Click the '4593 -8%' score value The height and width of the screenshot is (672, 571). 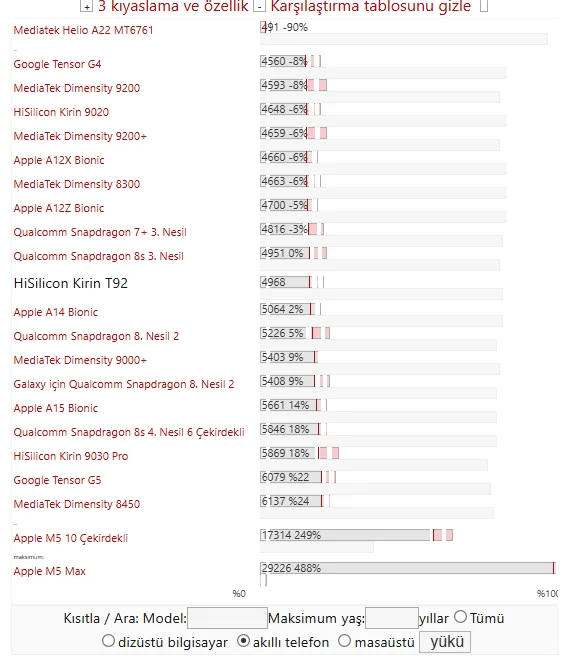point(284,85)
